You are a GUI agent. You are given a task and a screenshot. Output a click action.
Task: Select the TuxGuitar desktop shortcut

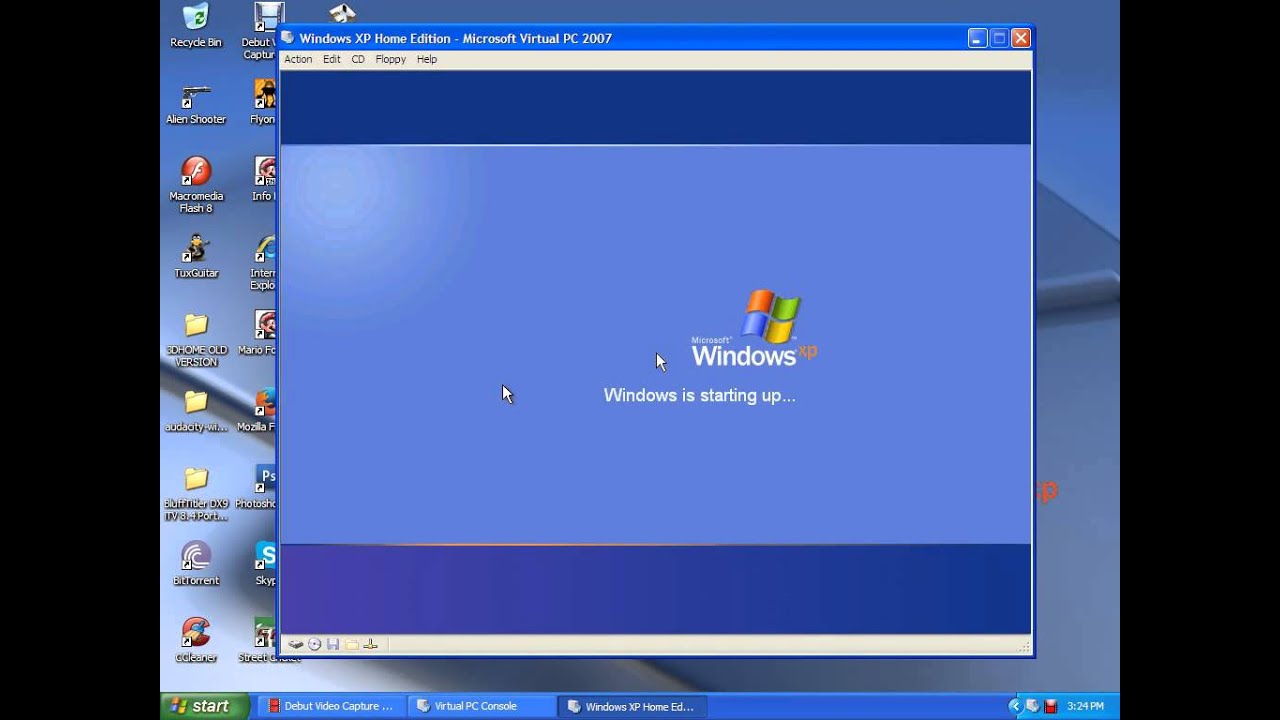click(x=196, y=257)
